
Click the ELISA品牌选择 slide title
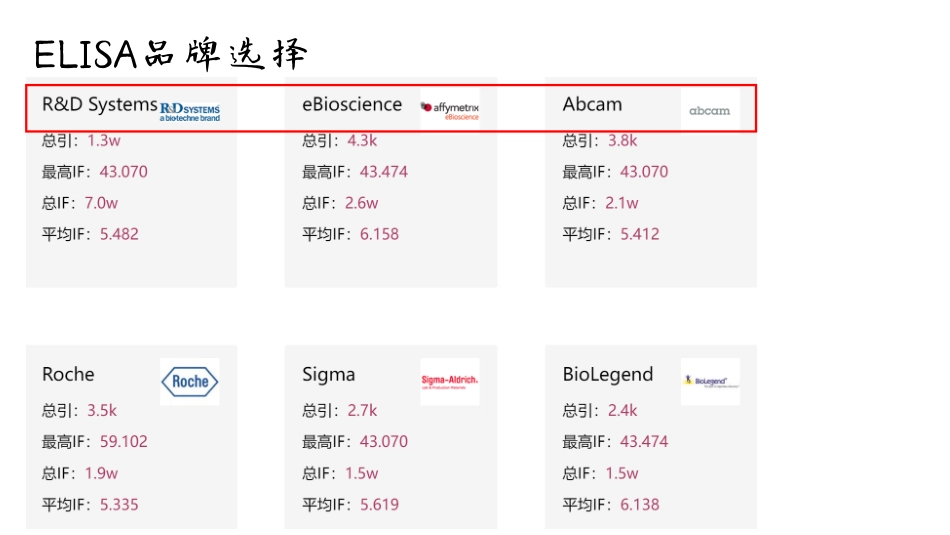(x=171, y=53)
